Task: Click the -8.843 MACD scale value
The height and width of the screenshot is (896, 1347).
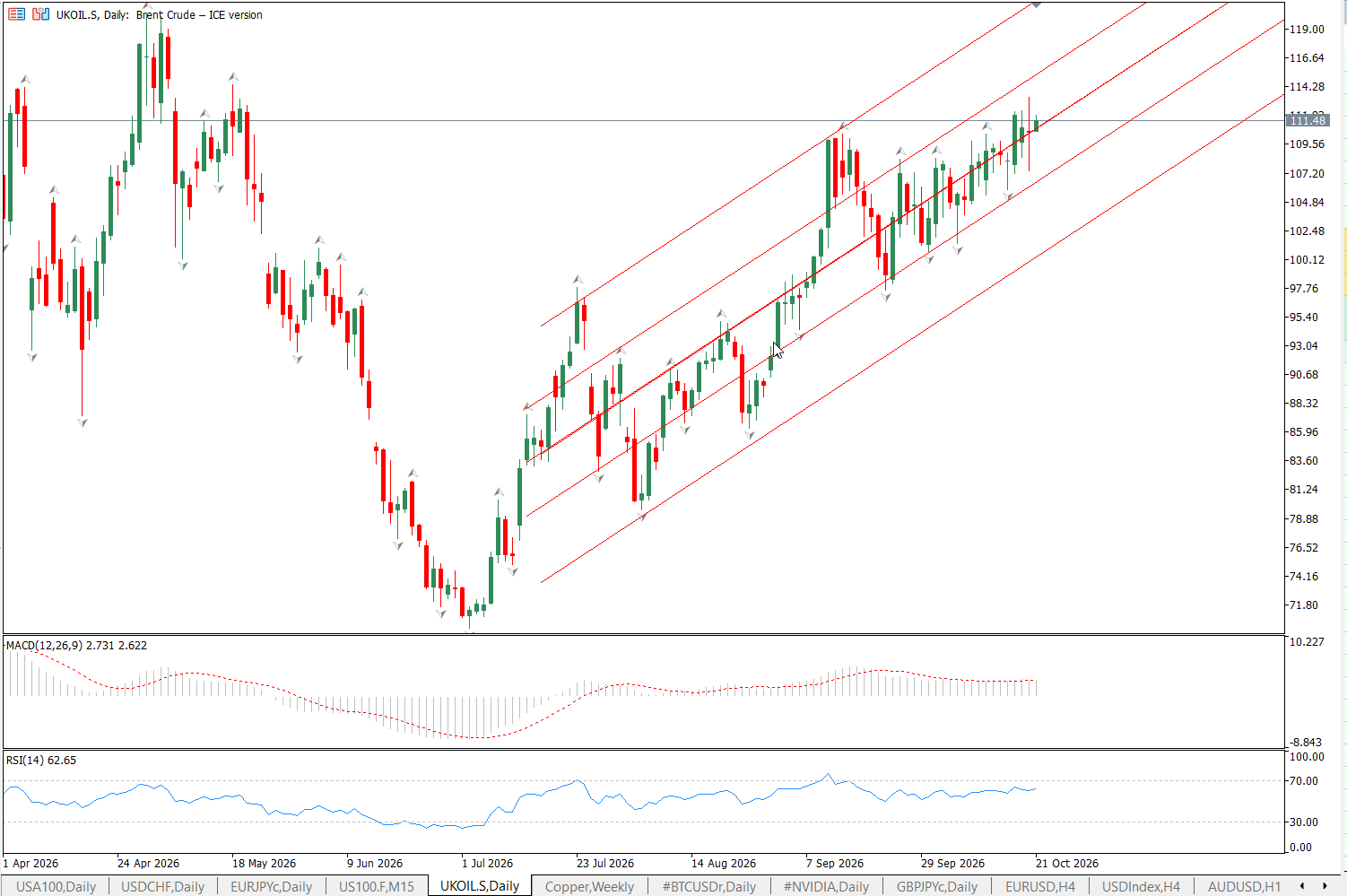Action: (x=1306, y=742)
